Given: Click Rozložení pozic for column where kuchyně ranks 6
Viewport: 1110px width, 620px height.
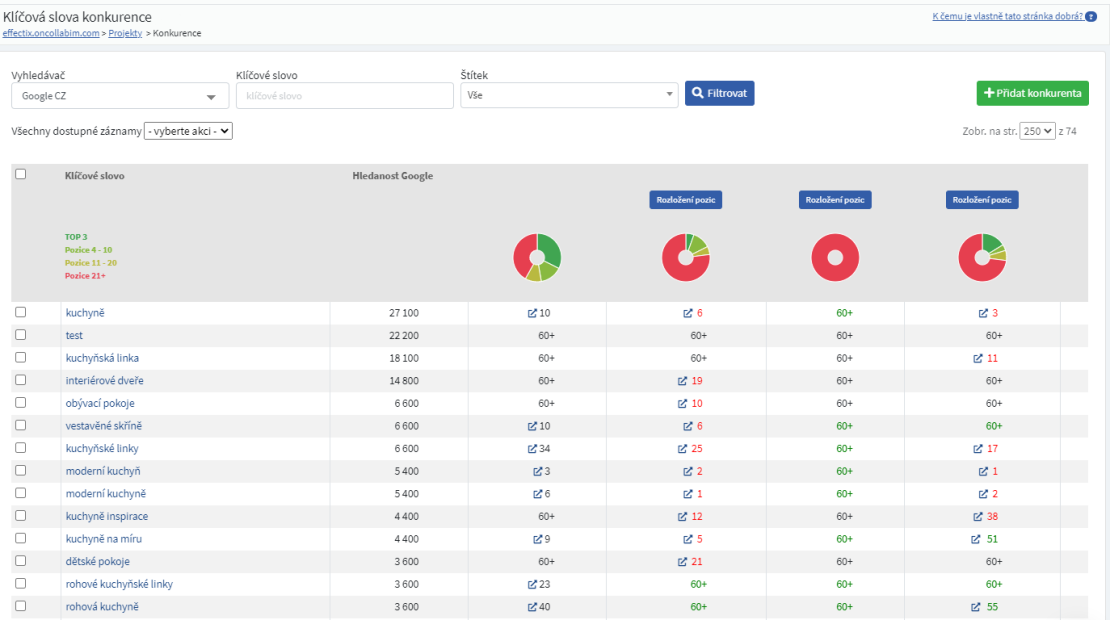Looking at the screenshot, I should 686,200.
